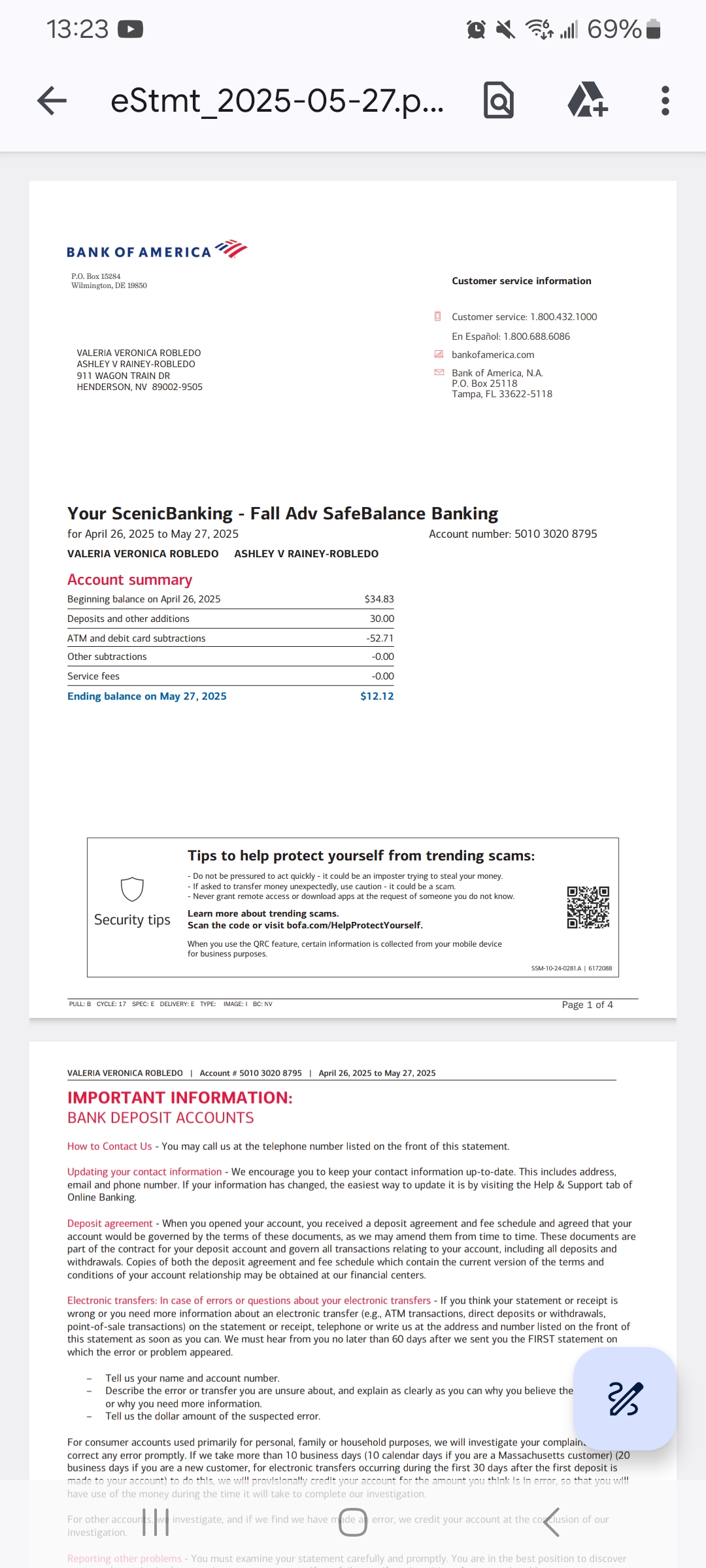Tap customer service number 1.800.432.1000

(x=563, y=317)
